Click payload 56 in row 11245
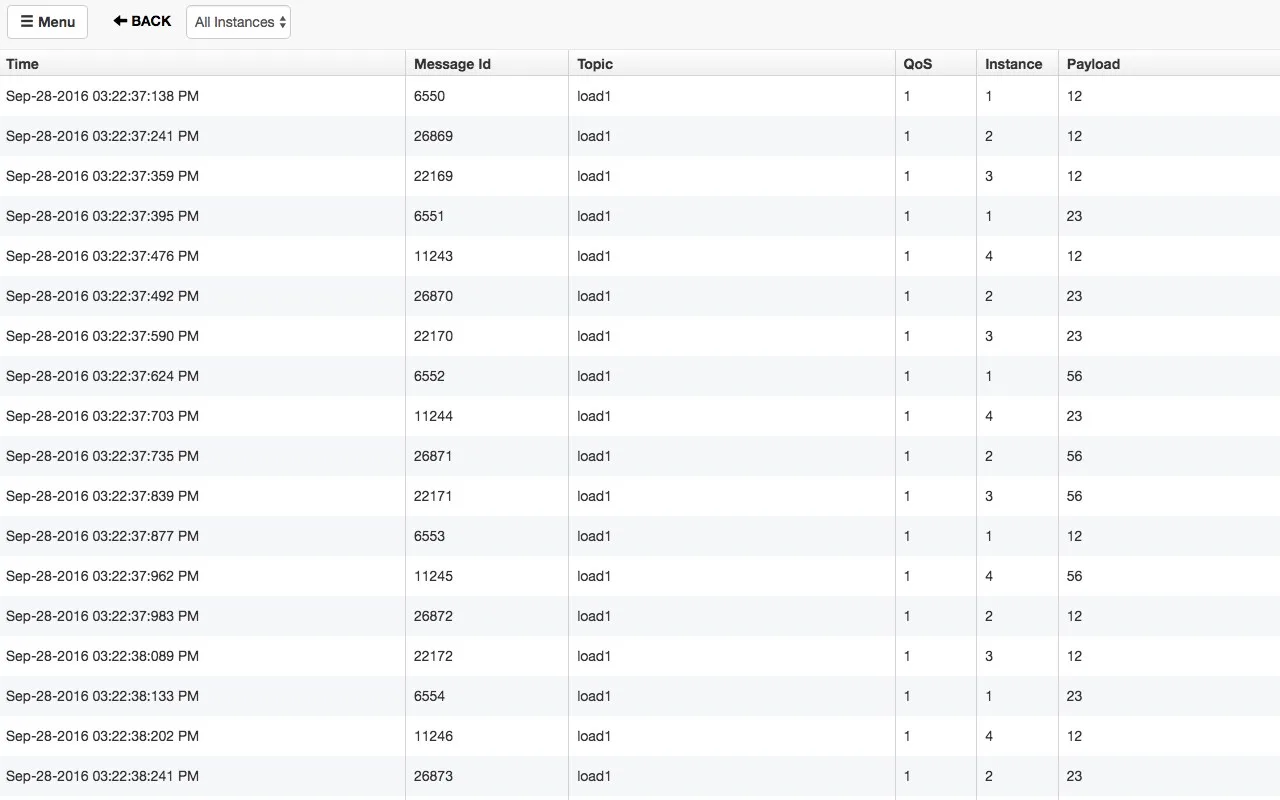Viewport: 1280px width, 800px height. pos(1074,576)
